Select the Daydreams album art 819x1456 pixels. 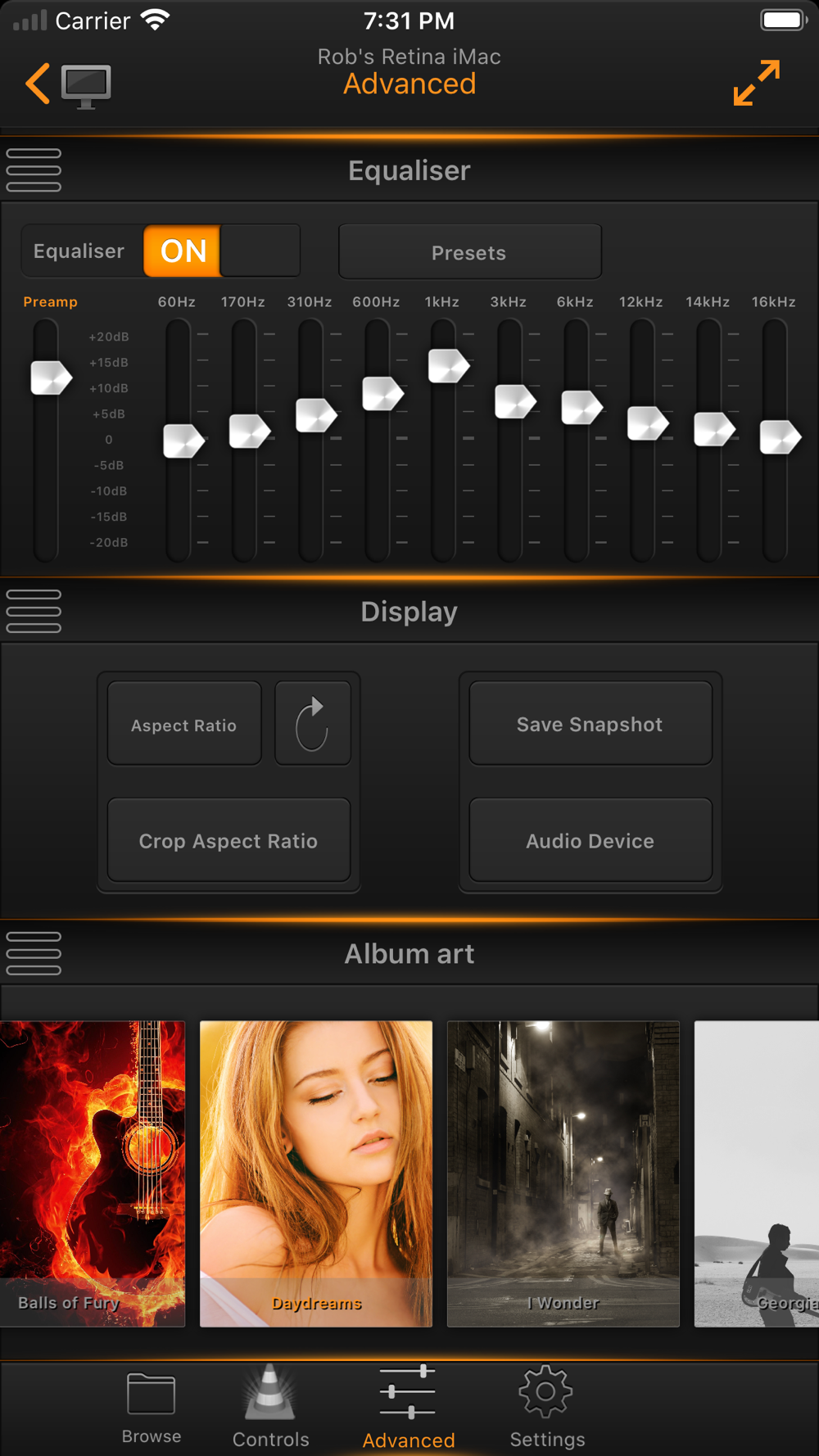coord(316,1173)
